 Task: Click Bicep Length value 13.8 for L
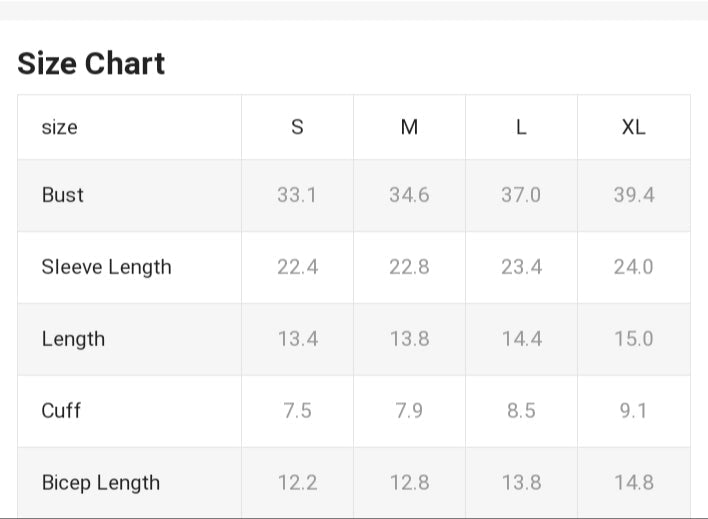(x=521, y=483)
